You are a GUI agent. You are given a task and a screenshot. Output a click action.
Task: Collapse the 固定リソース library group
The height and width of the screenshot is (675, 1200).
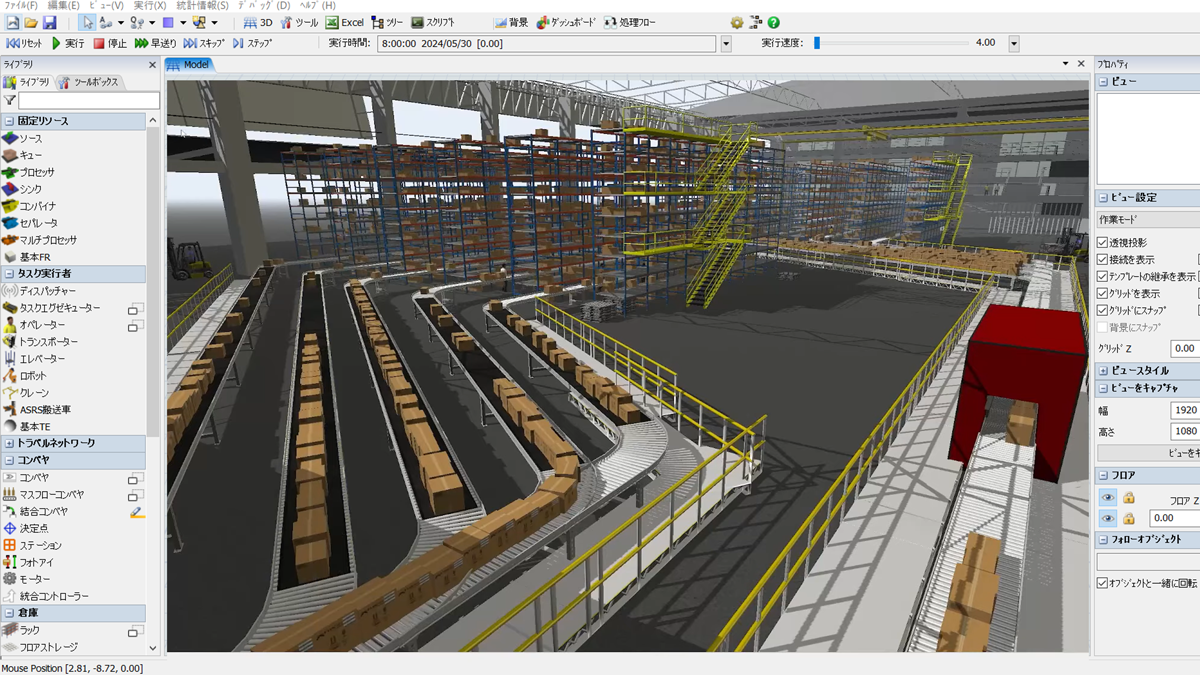click(x=9, y=121)
